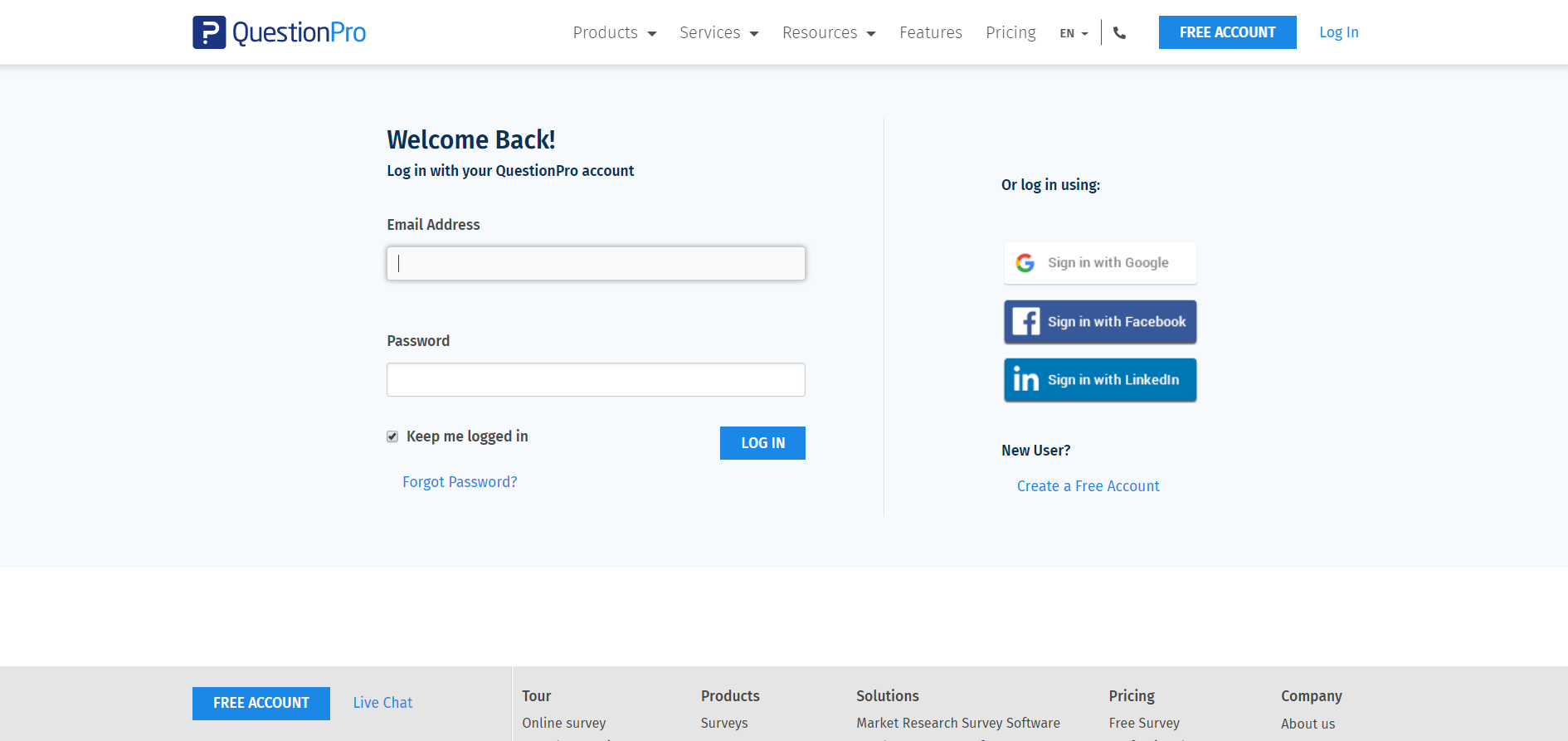The height and width of the screenshot is (741, 1568).
Task: Click Company footer heading
Action: click(1312, 696)
